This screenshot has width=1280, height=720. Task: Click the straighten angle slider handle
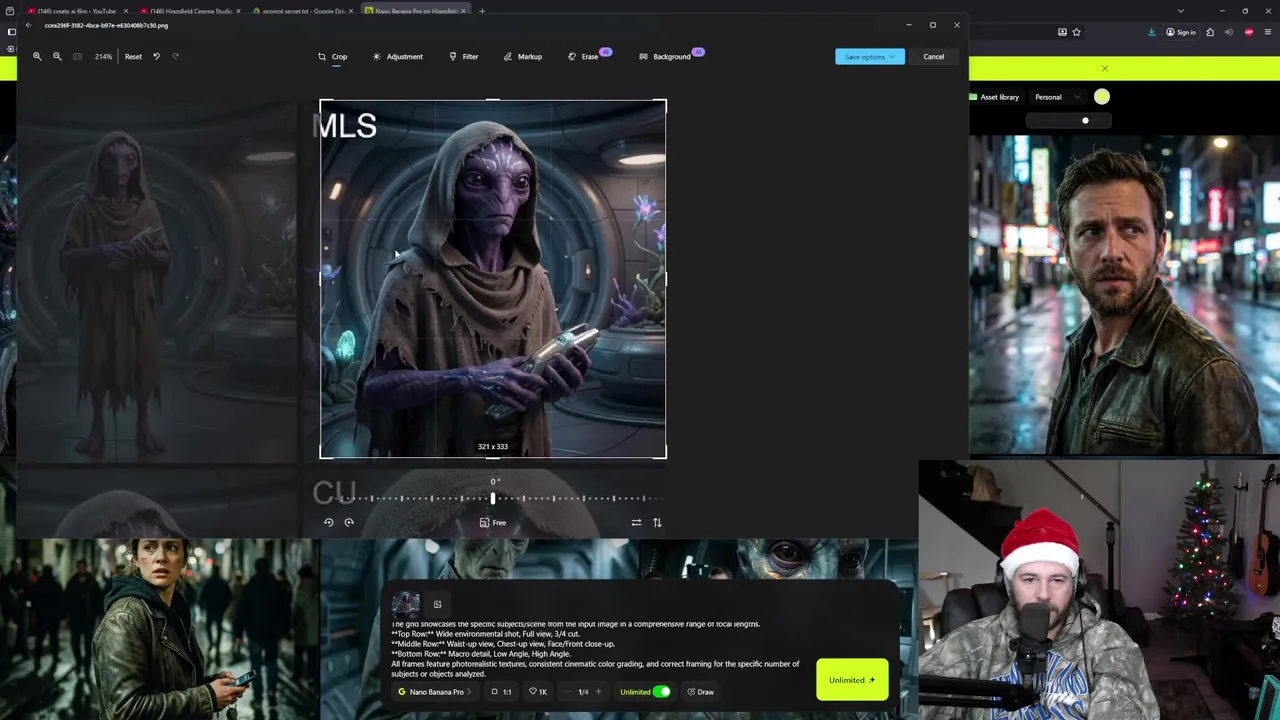[x=493, y=497]
